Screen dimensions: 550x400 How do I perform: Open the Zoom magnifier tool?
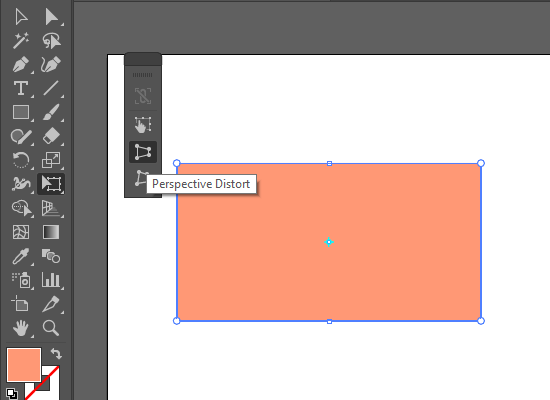tap(51, 328)
